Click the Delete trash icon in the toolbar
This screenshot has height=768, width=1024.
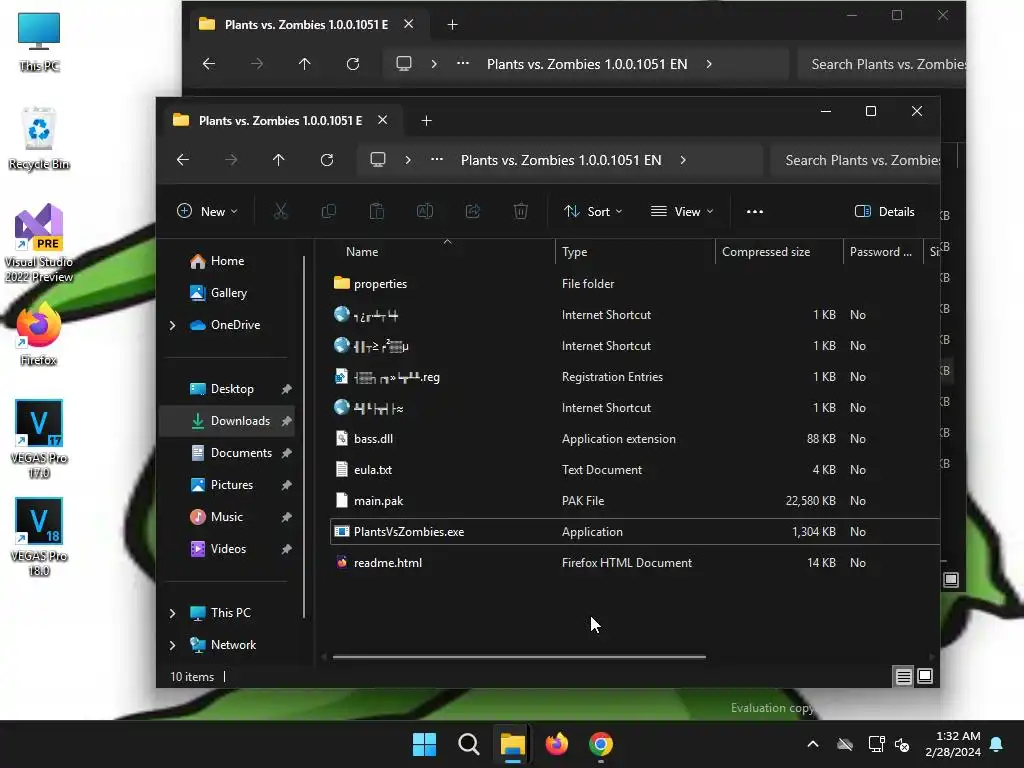point(520,211)
